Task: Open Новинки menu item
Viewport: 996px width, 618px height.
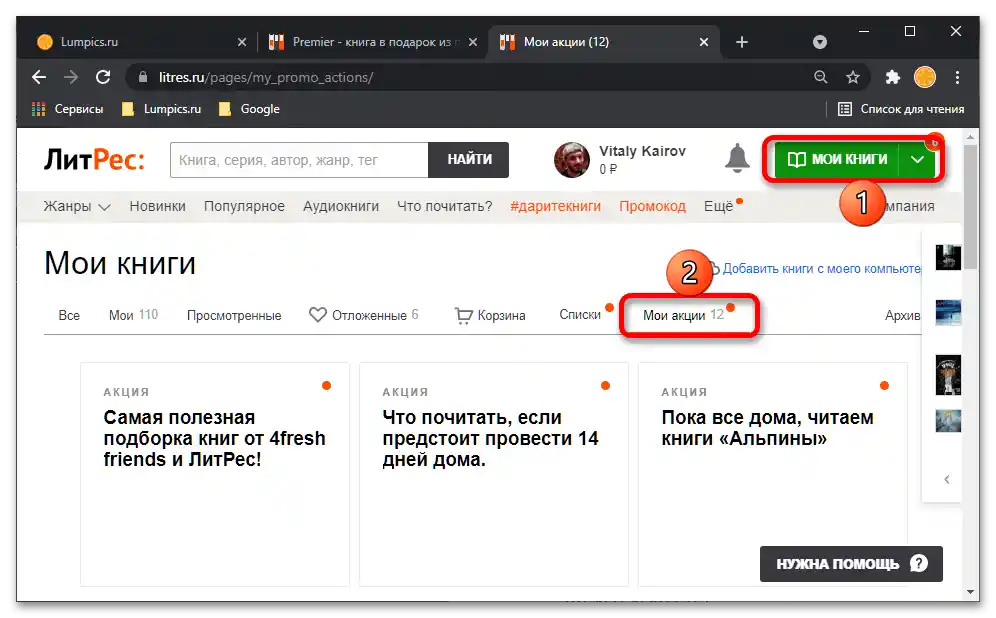Action: tap(158, 206)
